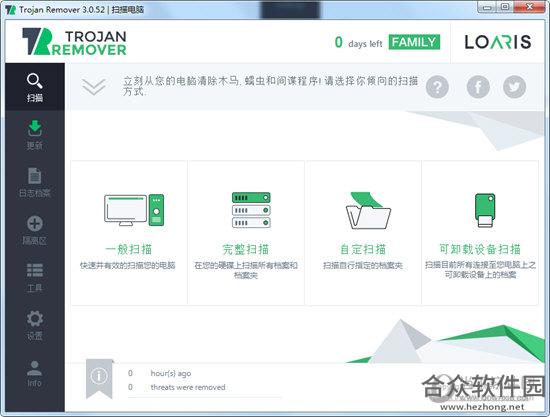Start 自定扫描 custom scan
This screenshot has width=550, height=417.
tap(363, 233)
